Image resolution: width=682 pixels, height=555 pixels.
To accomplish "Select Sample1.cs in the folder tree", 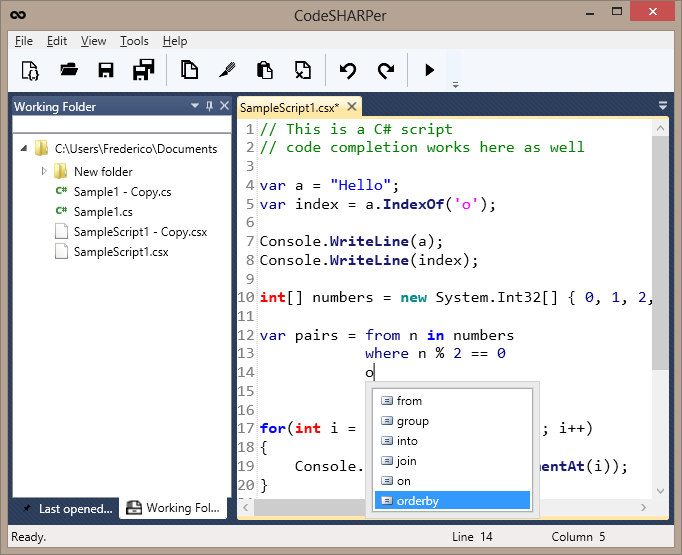I will (x=103, y=212).
